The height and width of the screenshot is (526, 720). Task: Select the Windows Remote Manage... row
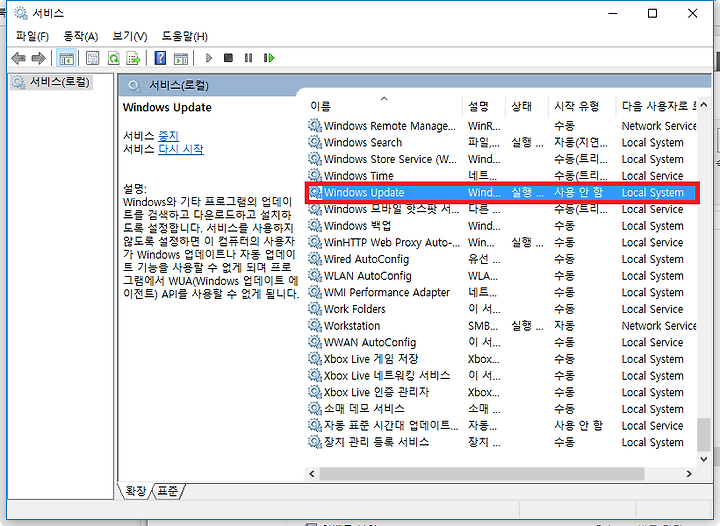point(502,126)
